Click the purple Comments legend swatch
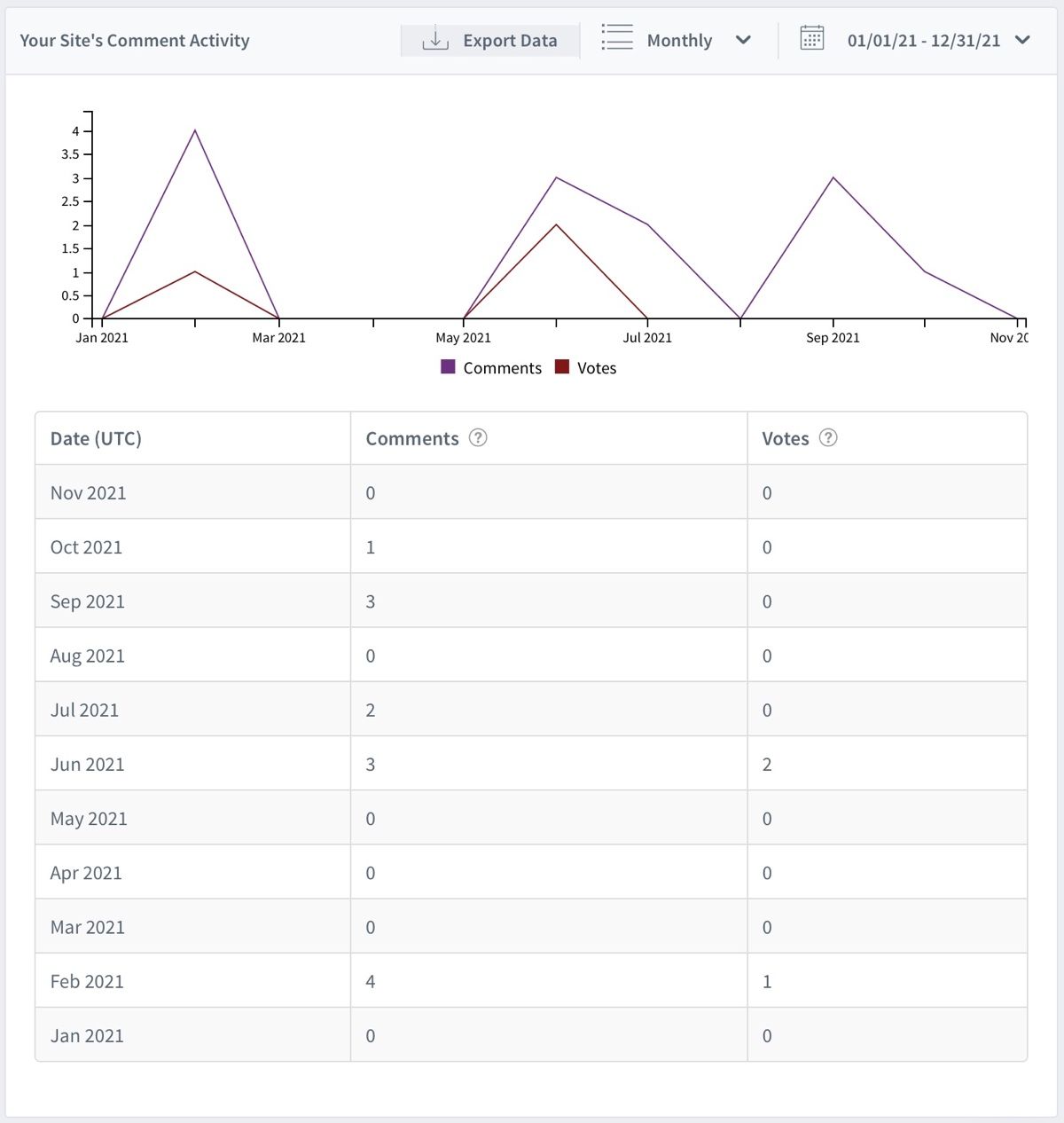The image size is (1064, 1123). (448, 367)
